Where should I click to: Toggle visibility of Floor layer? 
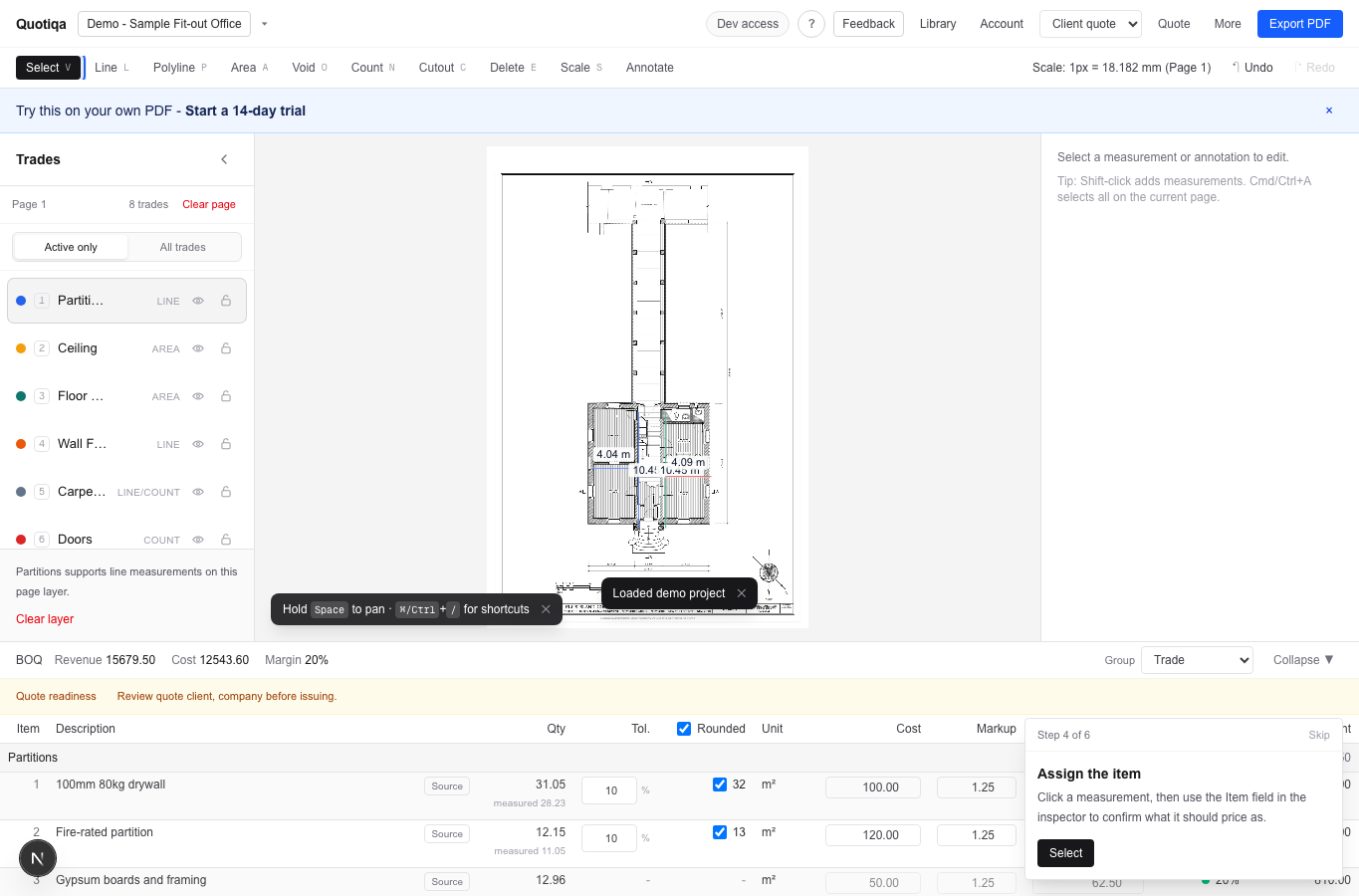(198, 396)
